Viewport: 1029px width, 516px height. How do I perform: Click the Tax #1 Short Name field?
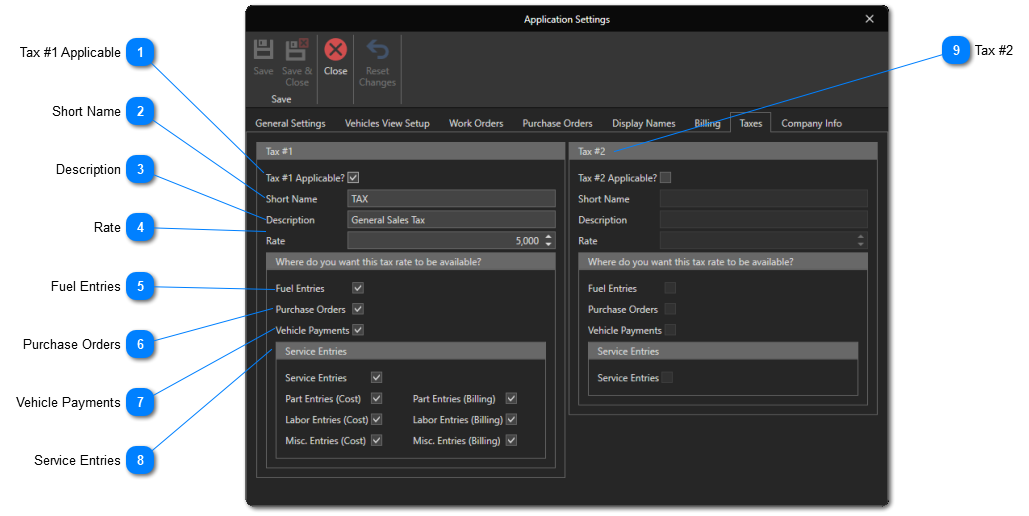point(451,199)
